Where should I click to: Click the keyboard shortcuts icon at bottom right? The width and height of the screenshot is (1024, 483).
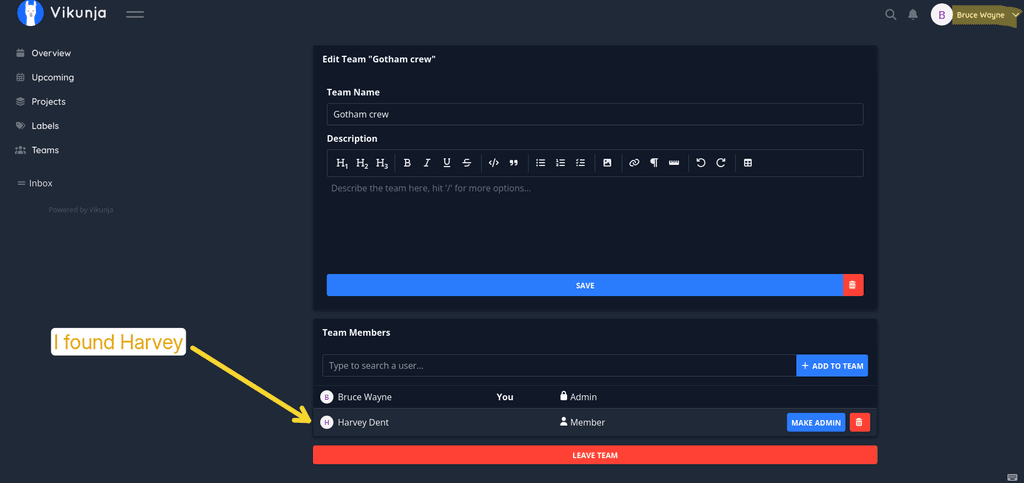click(x=1012, y=476)
